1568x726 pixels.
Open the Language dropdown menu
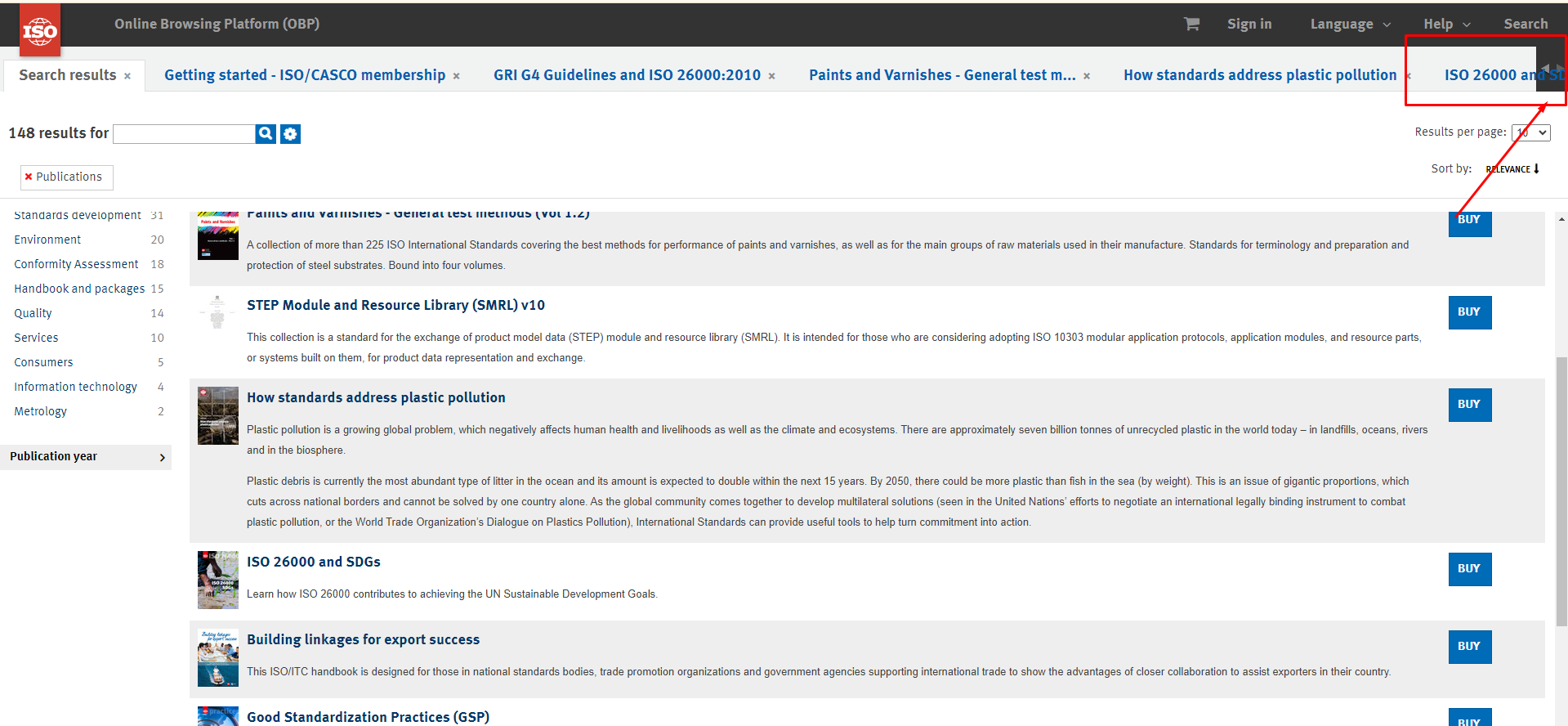(1350, 24)
